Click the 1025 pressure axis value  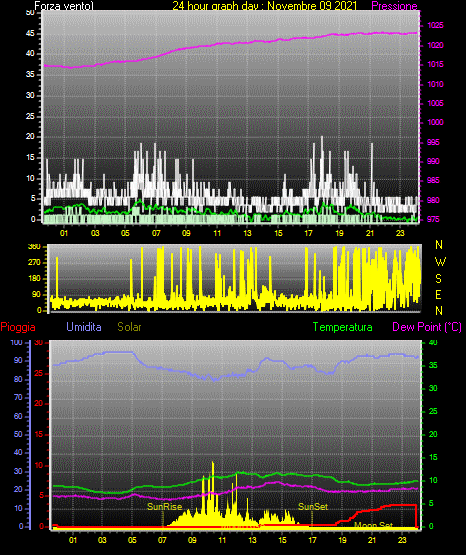(435, 25)
